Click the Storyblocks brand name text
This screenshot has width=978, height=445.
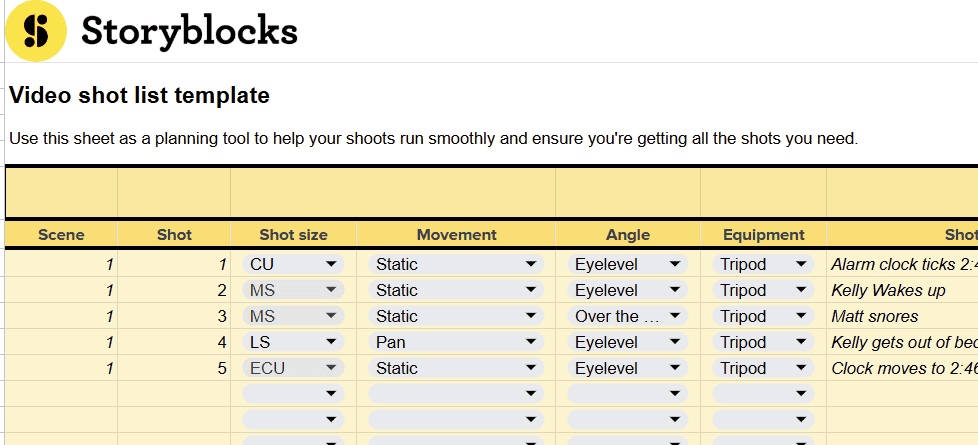pos(189,32)
